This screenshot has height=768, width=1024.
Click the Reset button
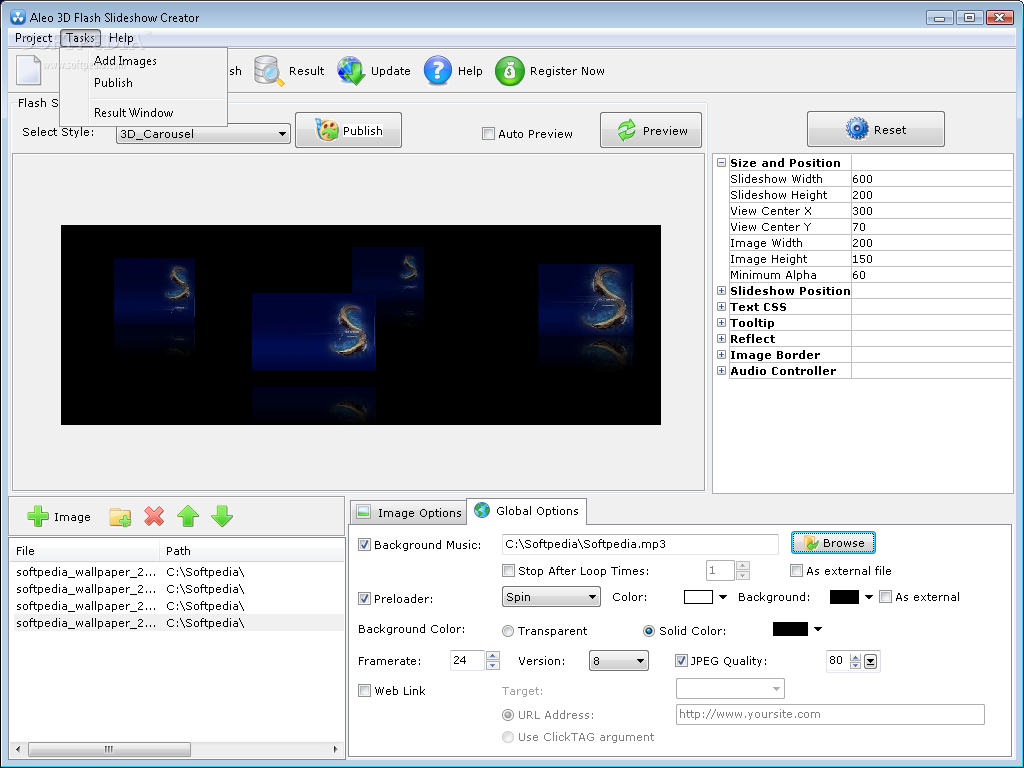[876, 129]
